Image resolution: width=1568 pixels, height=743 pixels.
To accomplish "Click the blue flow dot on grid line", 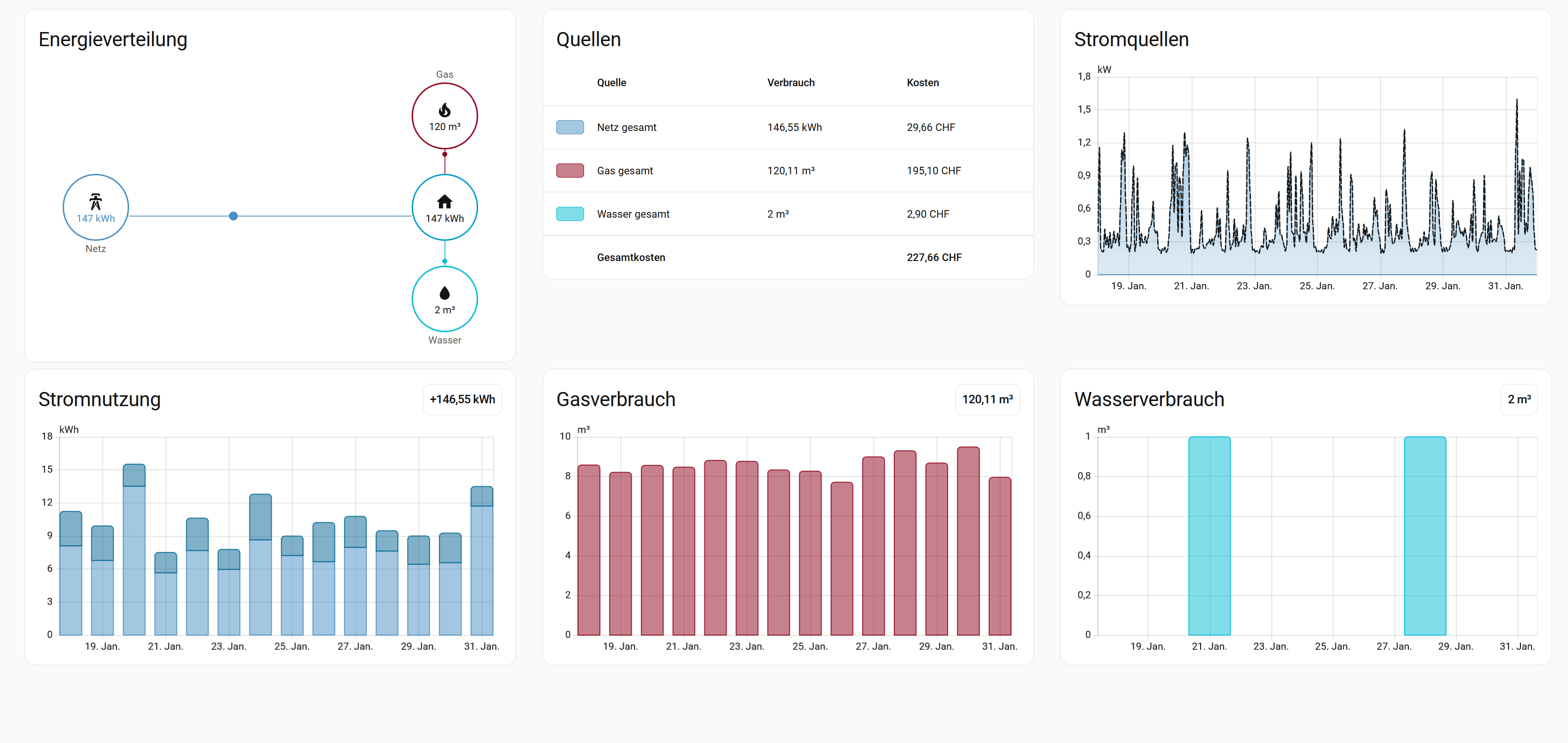I will coord(233,216).
